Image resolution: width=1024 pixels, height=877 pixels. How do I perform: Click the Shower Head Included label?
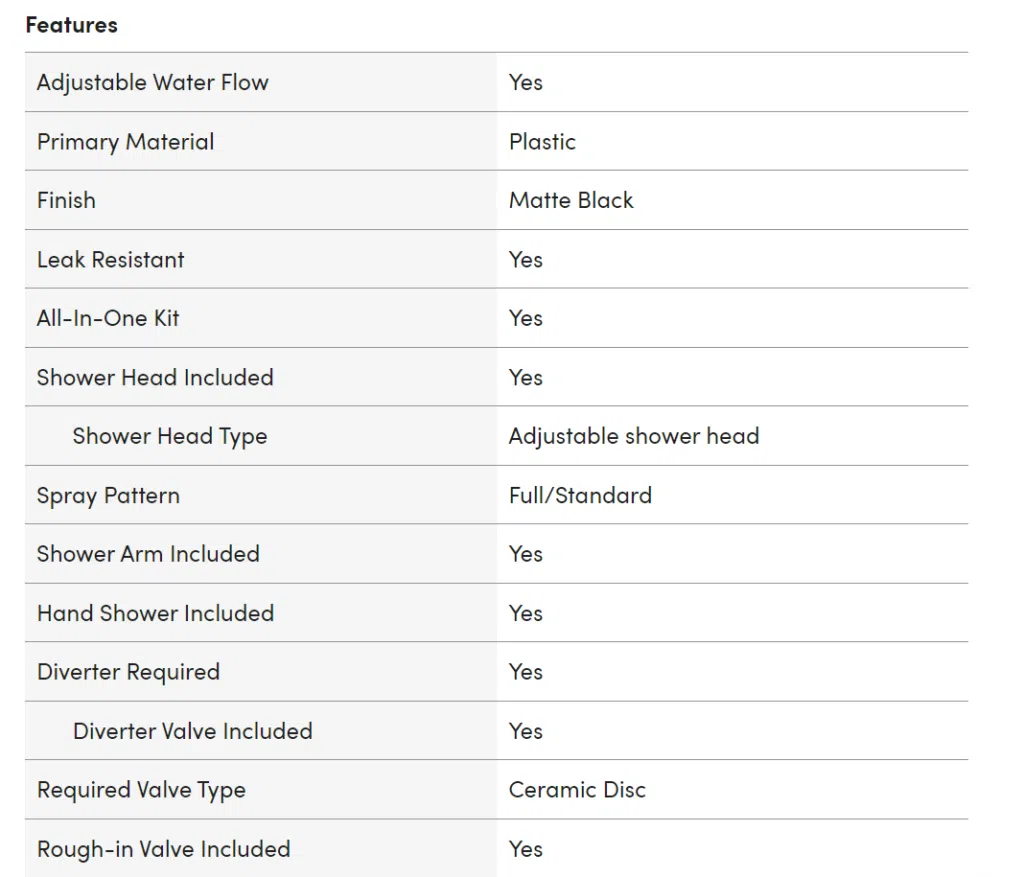(155, 377)
